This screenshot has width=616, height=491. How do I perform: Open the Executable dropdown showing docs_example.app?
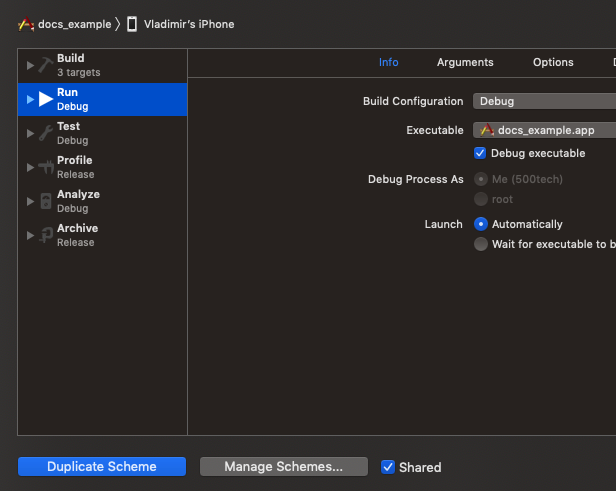tap(544, 130)
